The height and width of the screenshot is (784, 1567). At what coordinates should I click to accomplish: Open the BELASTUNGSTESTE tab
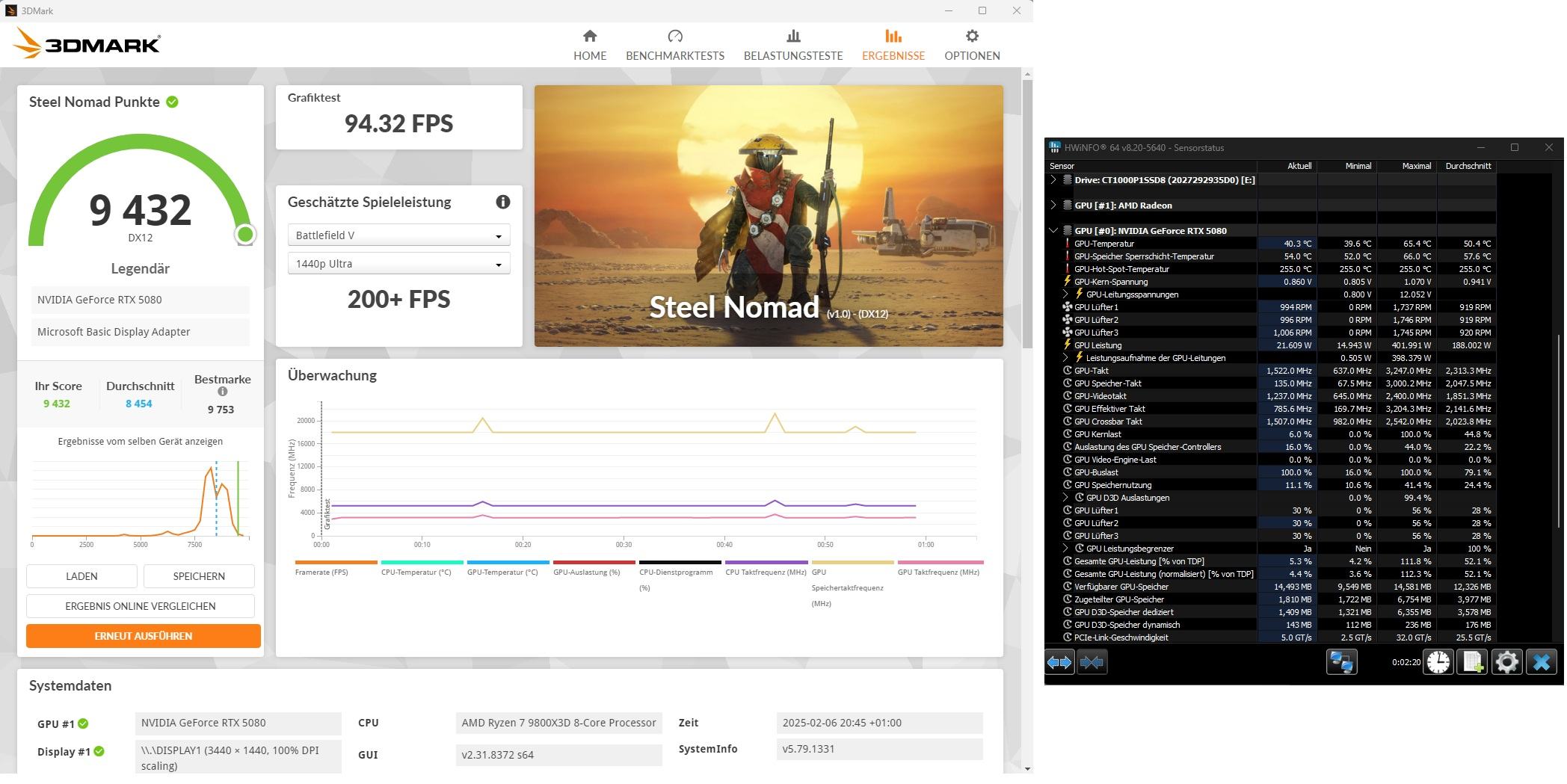[x=792, y=45]
